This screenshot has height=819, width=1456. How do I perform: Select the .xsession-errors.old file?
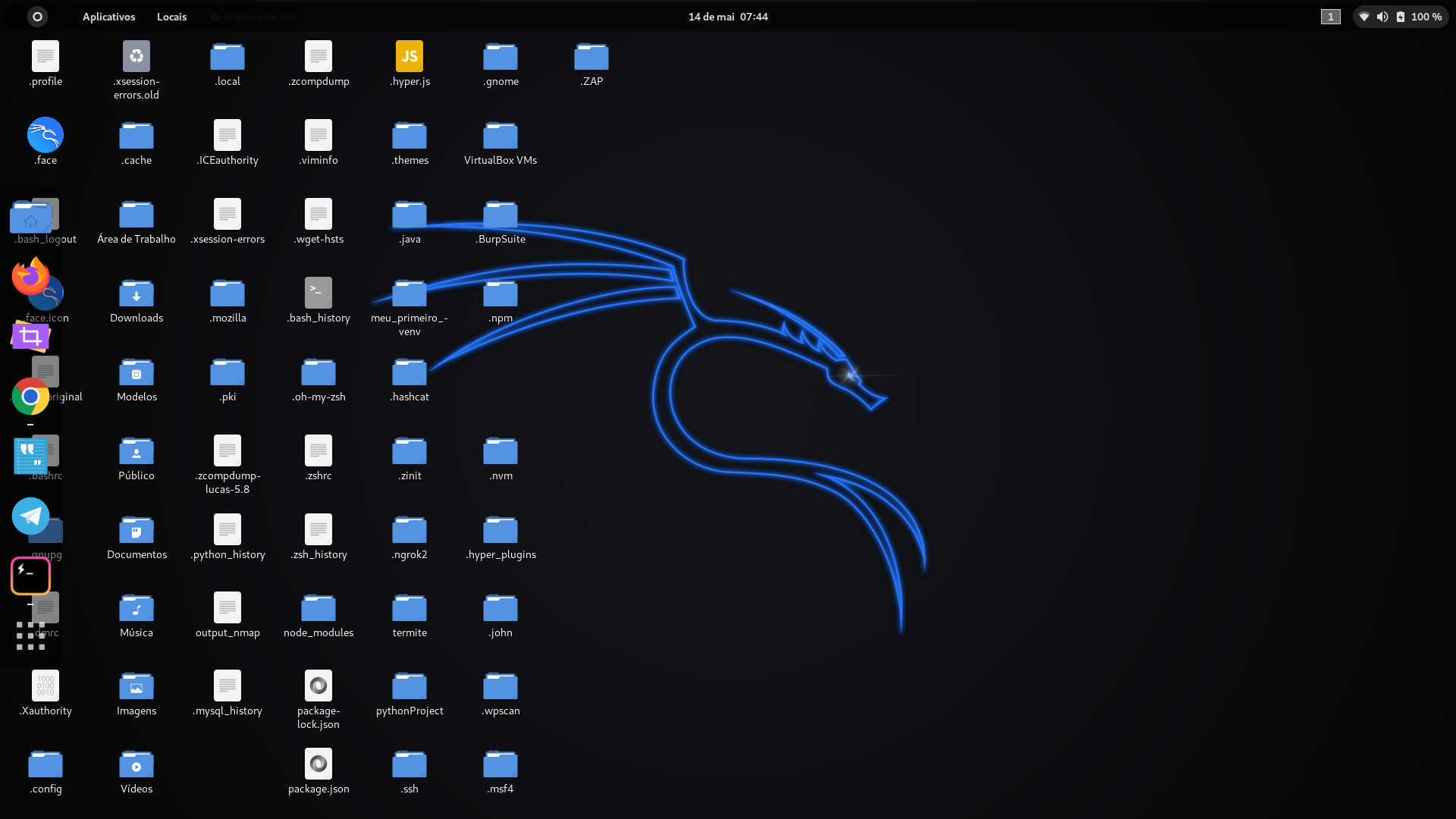tap(136, 56)
